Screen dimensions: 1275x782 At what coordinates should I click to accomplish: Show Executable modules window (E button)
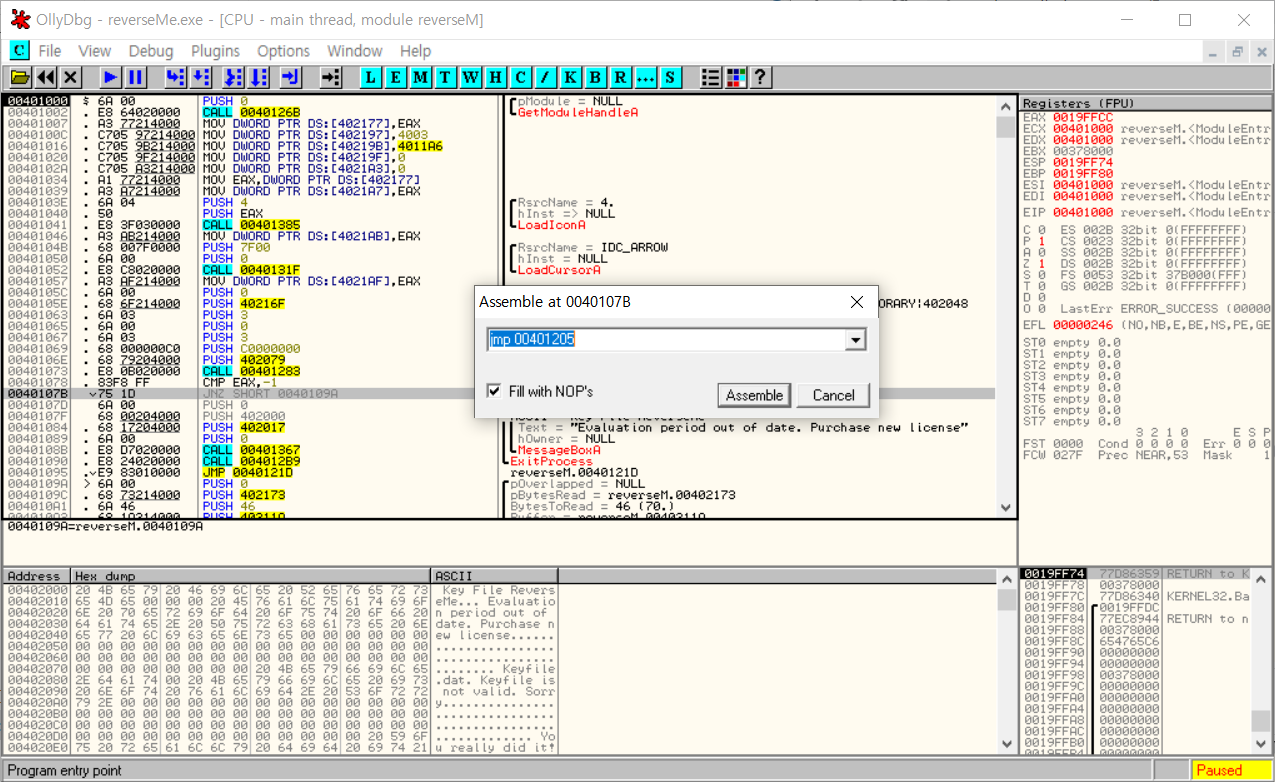click(396, 77)
